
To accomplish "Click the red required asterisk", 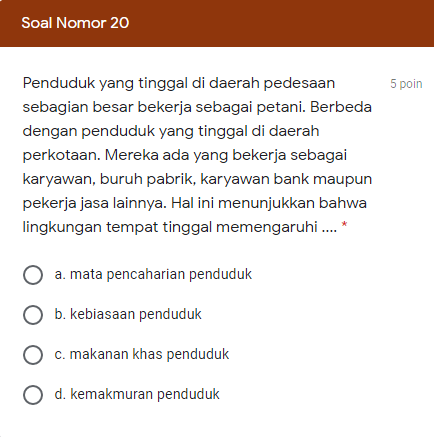I will pyautogui.click(x=345, y=225).
